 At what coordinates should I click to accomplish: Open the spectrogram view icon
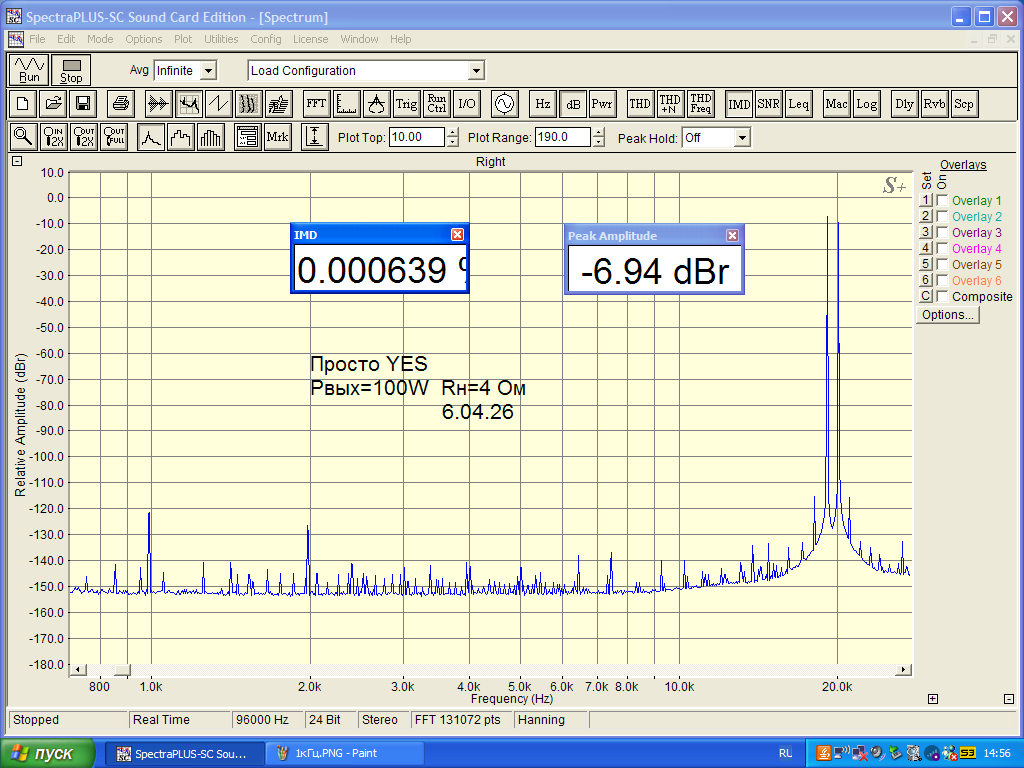point(249,104)
